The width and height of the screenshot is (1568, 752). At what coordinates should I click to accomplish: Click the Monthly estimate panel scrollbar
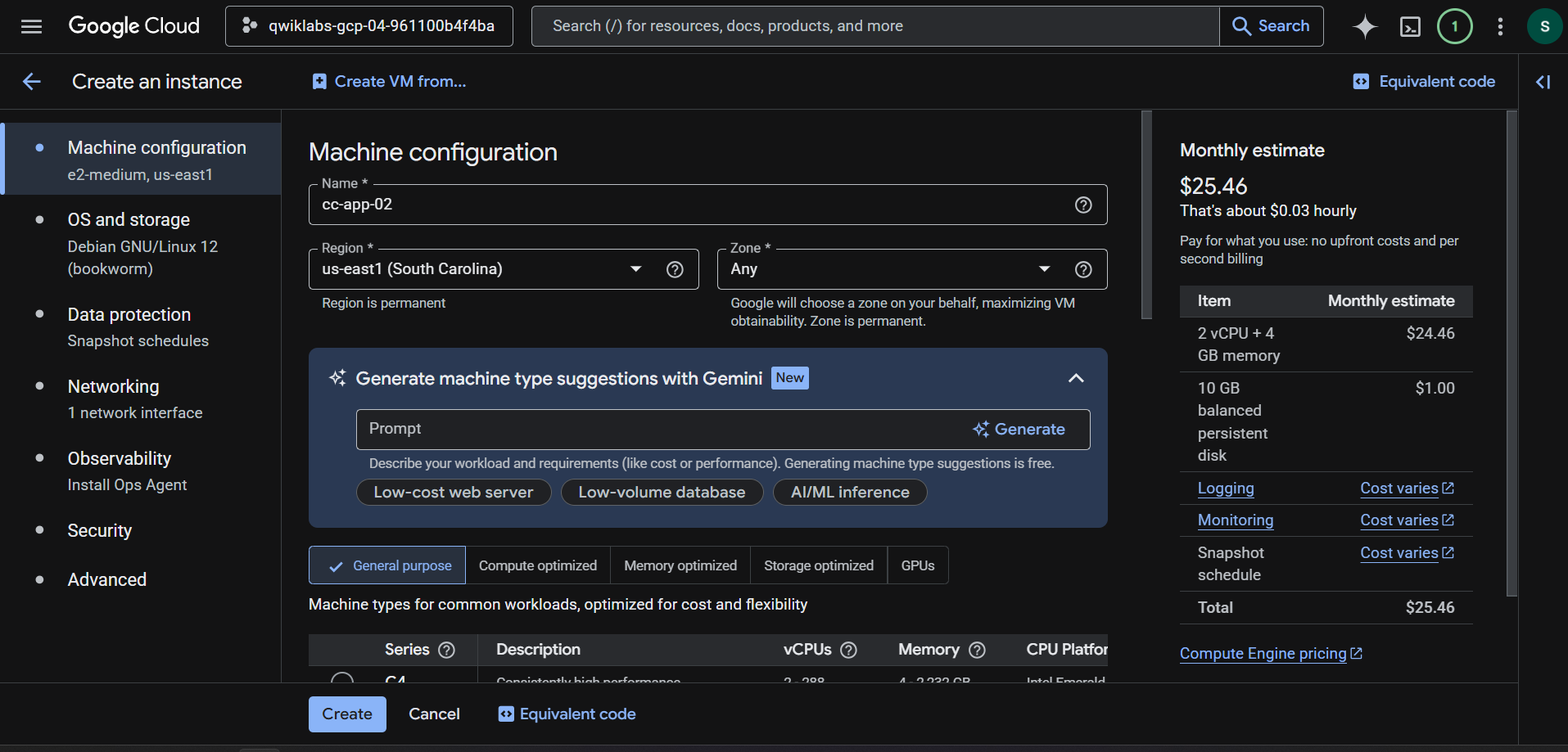point(1512,353)
